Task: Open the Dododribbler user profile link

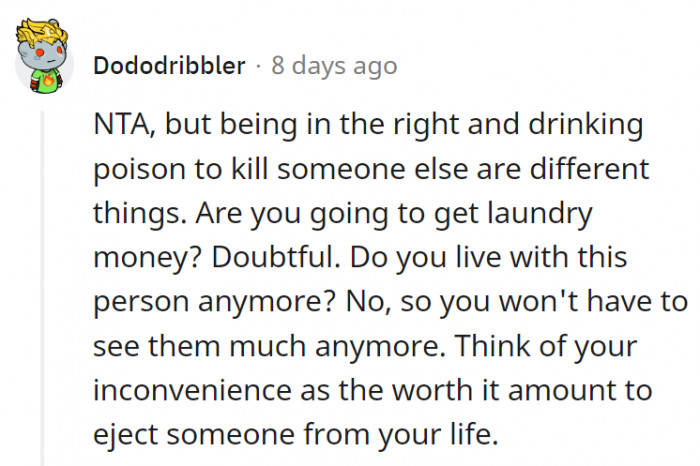Action: (169, 66)
